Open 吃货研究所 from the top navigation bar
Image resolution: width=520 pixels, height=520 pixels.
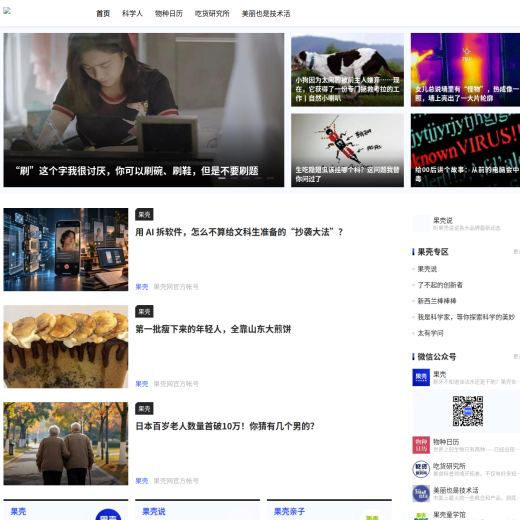212,14
